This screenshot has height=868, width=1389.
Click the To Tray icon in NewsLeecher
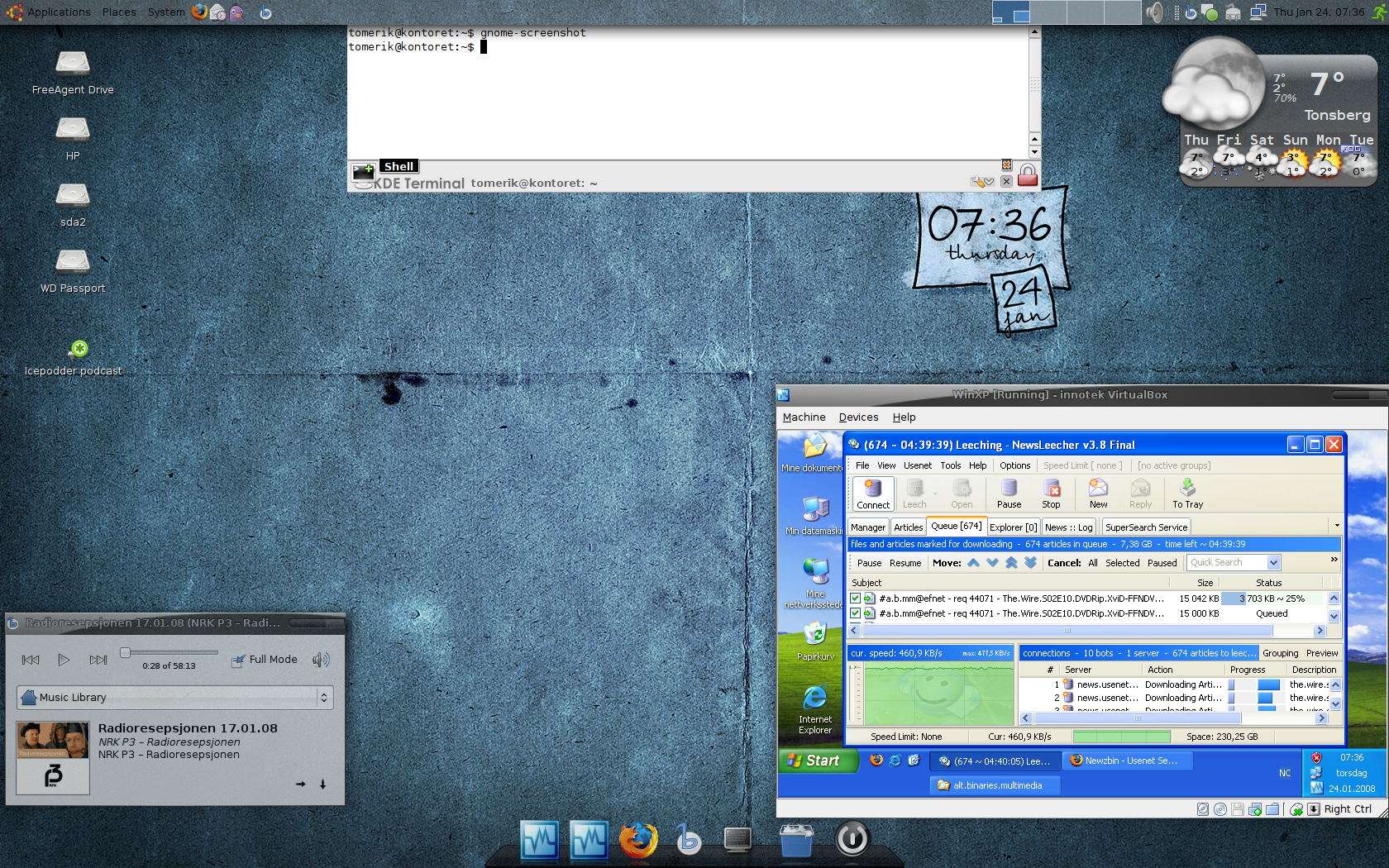pos(1187,494)
